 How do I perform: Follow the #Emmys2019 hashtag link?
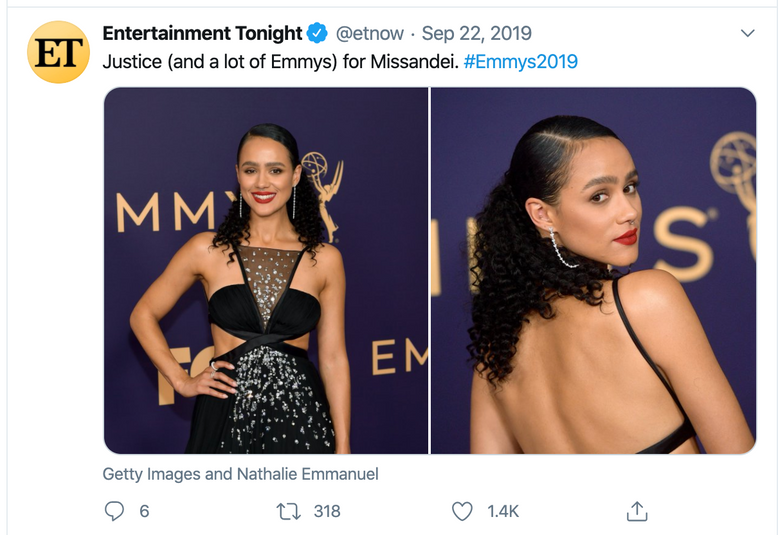(520, 61)
